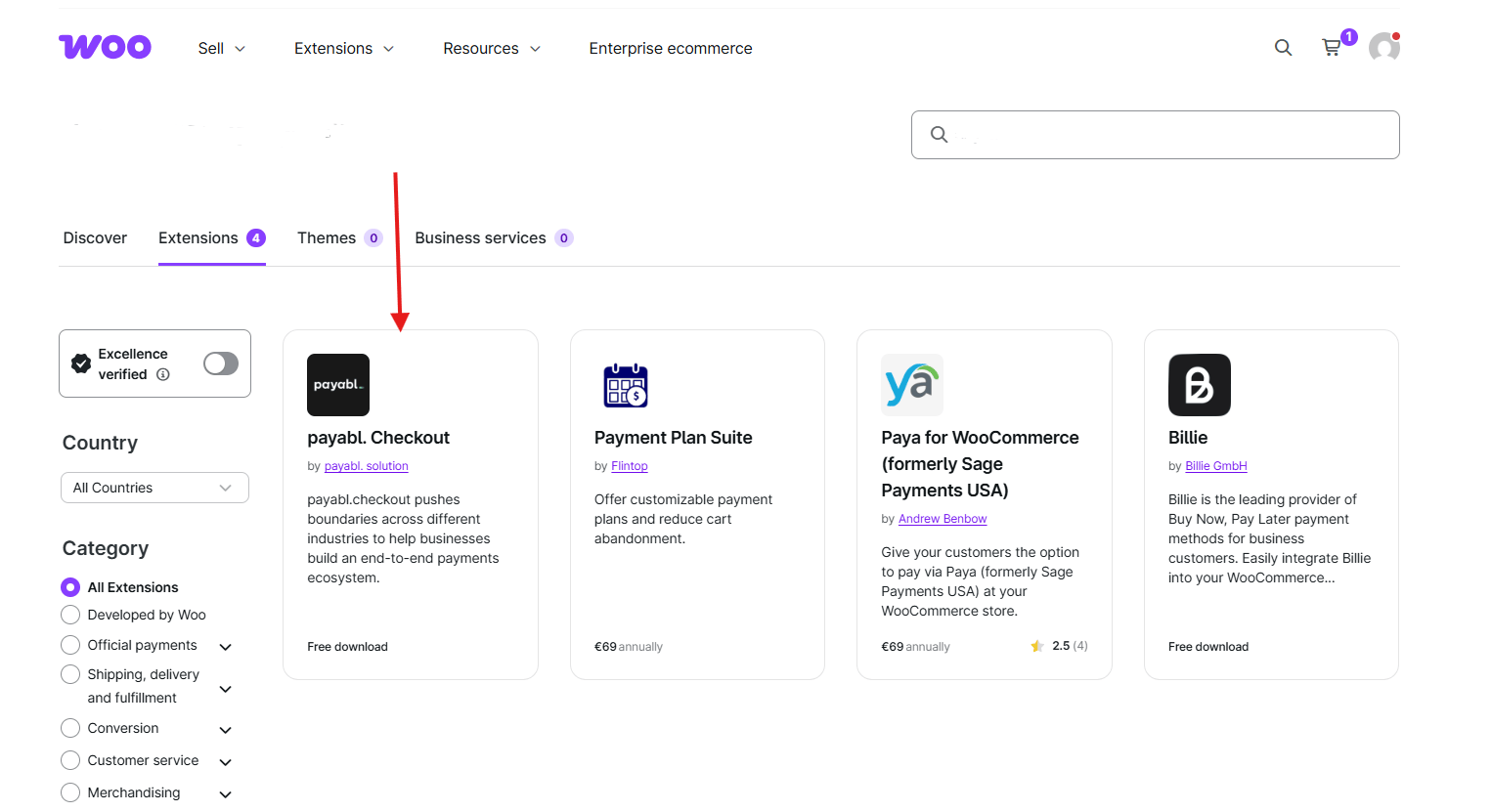
Task: Switch to the Business services tab
Action: click(494, 237)
